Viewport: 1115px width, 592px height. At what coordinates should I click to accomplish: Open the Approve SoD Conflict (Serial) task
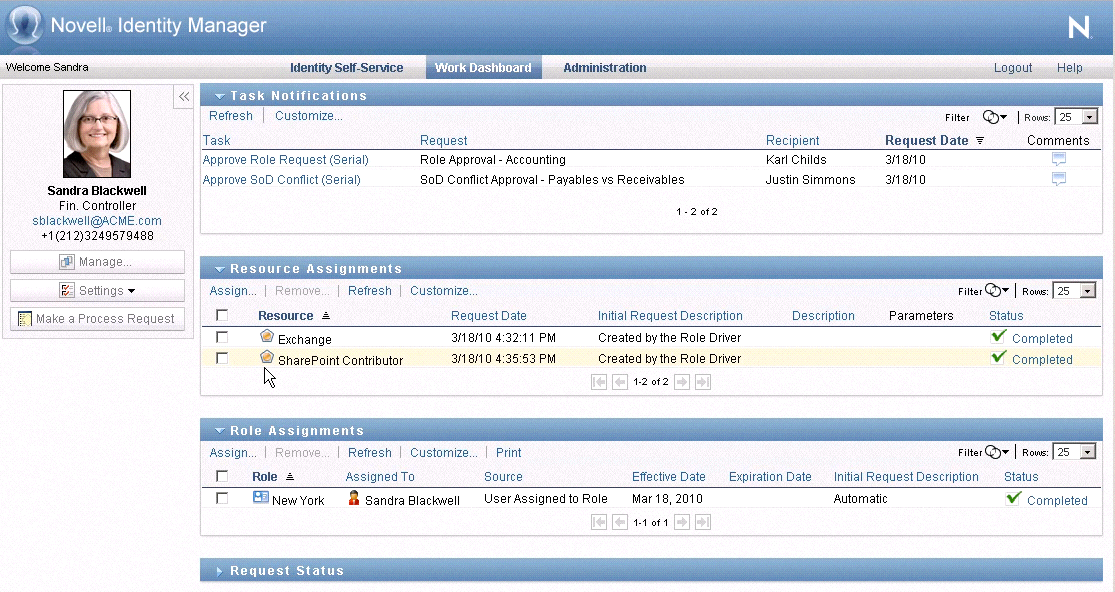pyautogui.click(x=282, y=180)
